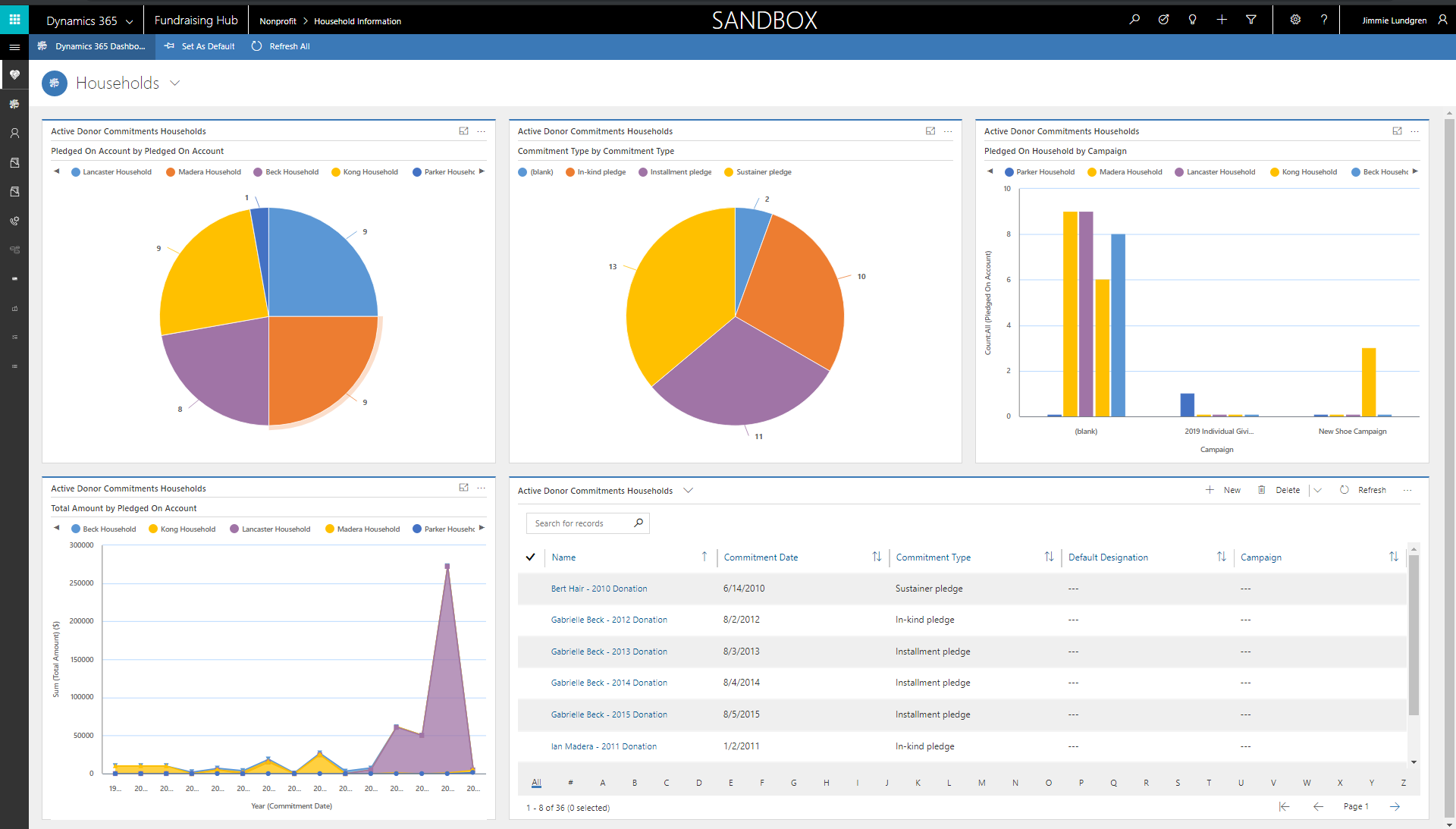Viewport: 1456px width, 829px height.
Task: Click the Help question mark icon
Action: tap(1324, 20)
